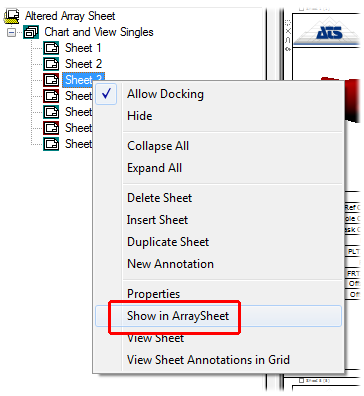Image resolution: width=364 pixels, height=396 pixels.
Task: Select New Annotation entry
Action: 170,264
